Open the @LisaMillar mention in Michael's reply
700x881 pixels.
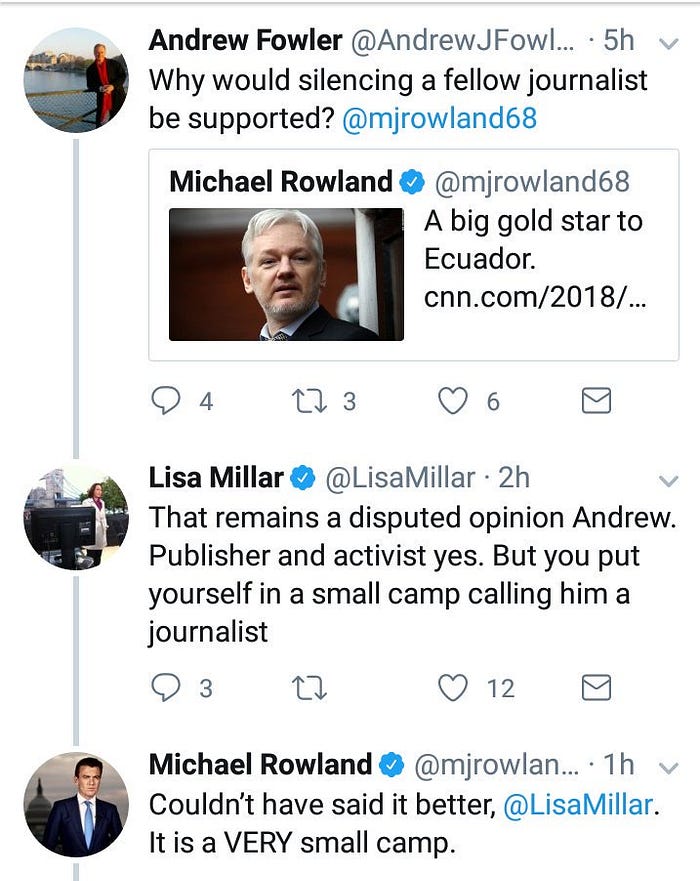[x=578, y=805]
